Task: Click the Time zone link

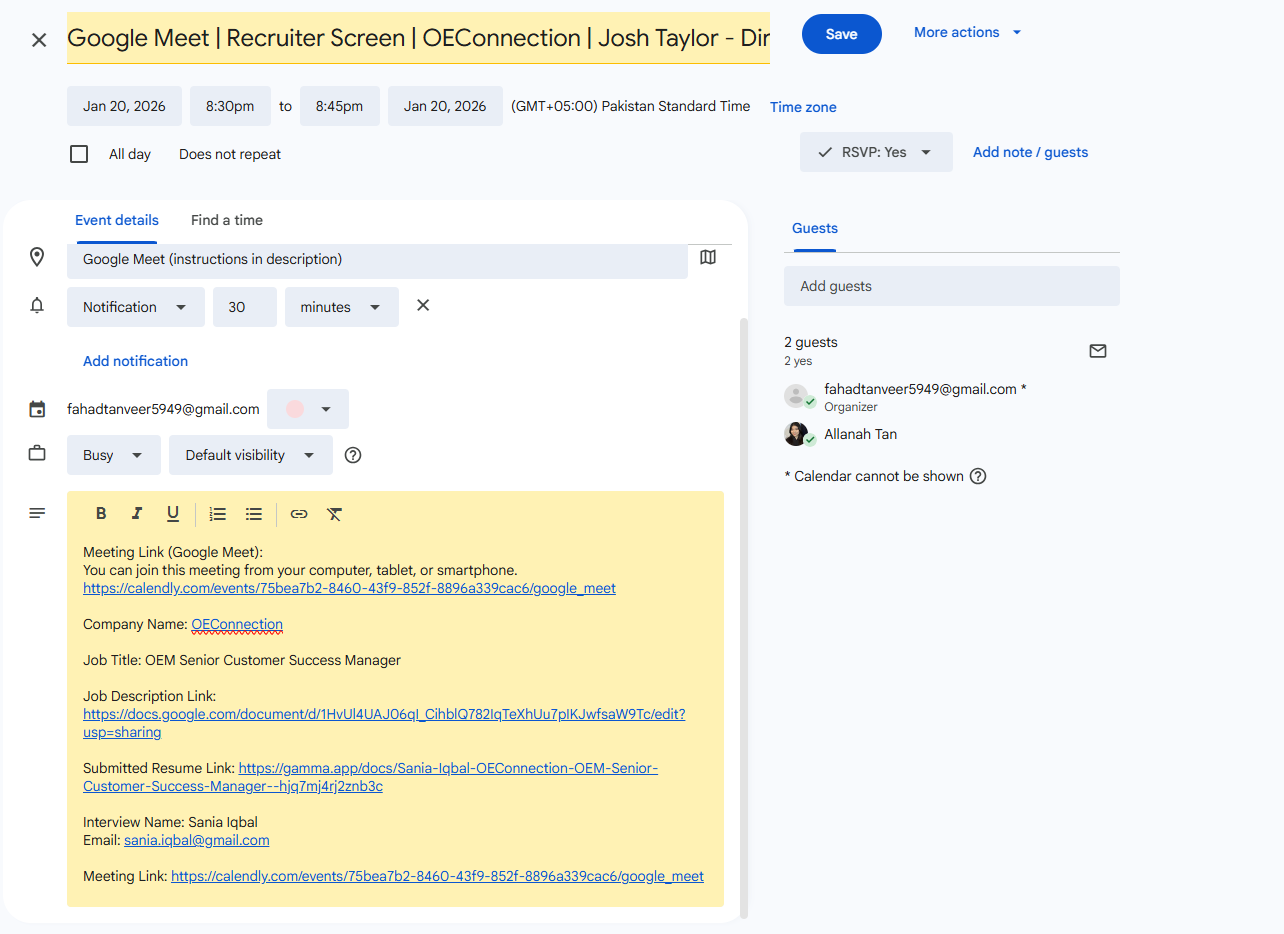Action: coord(803,107)
